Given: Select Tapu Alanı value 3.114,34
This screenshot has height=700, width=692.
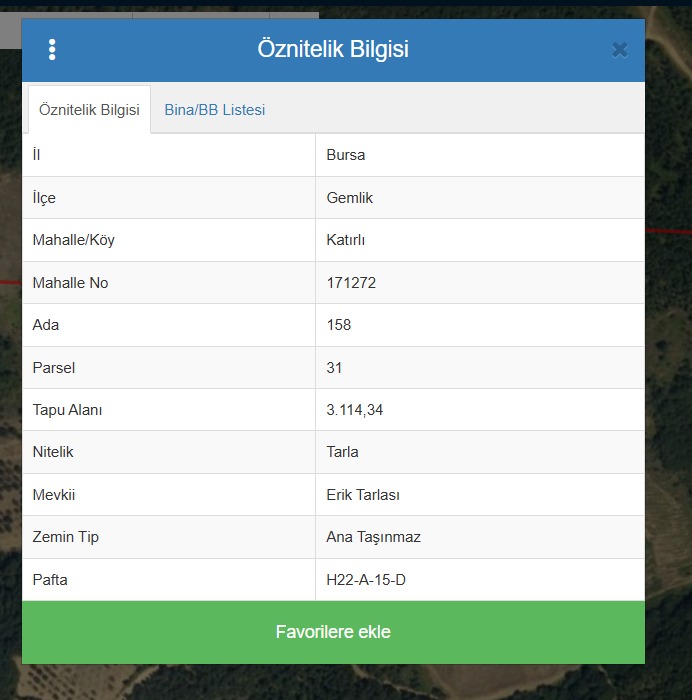Looking at the screenshot, I should point(354,410).
